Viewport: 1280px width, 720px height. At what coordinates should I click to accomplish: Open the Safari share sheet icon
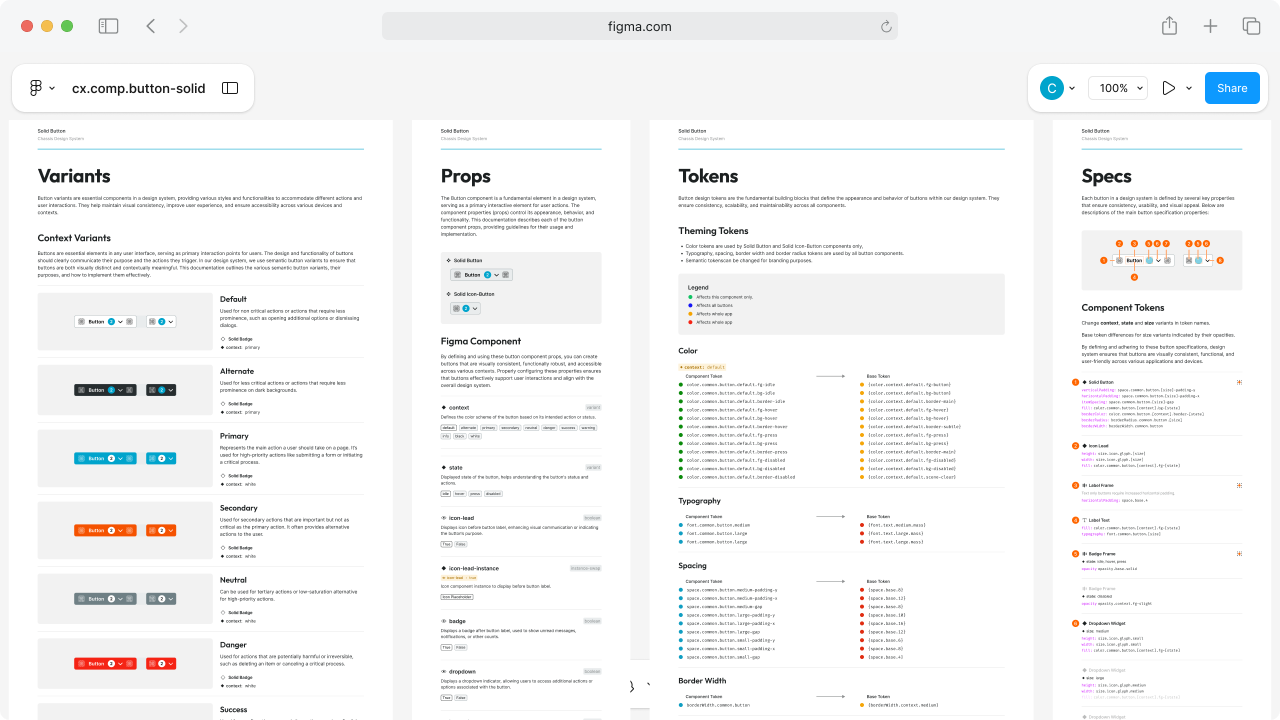click(1169, 26)
